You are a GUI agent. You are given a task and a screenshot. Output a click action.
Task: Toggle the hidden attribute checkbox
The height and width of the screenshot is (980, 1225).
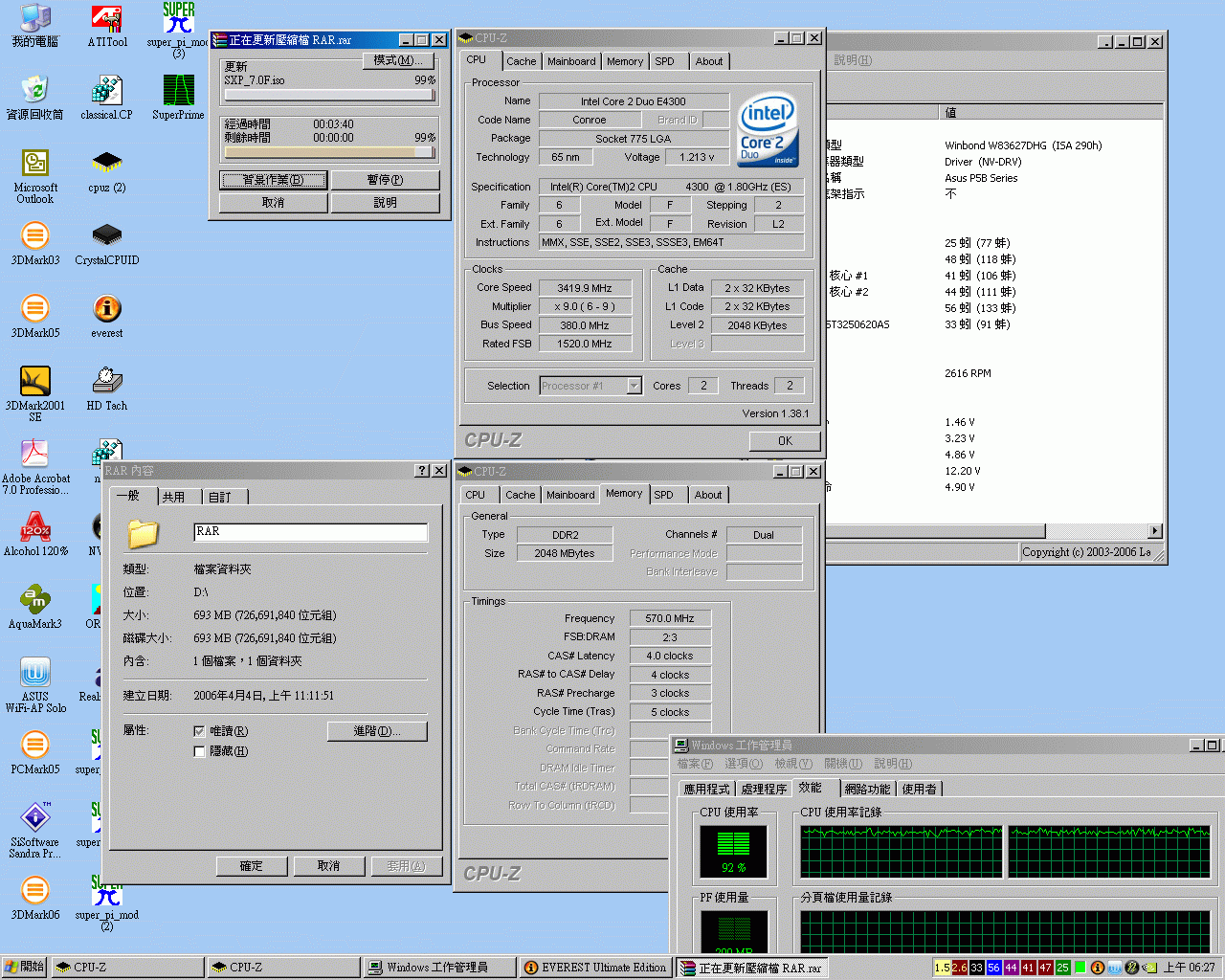tap(199, 751)
